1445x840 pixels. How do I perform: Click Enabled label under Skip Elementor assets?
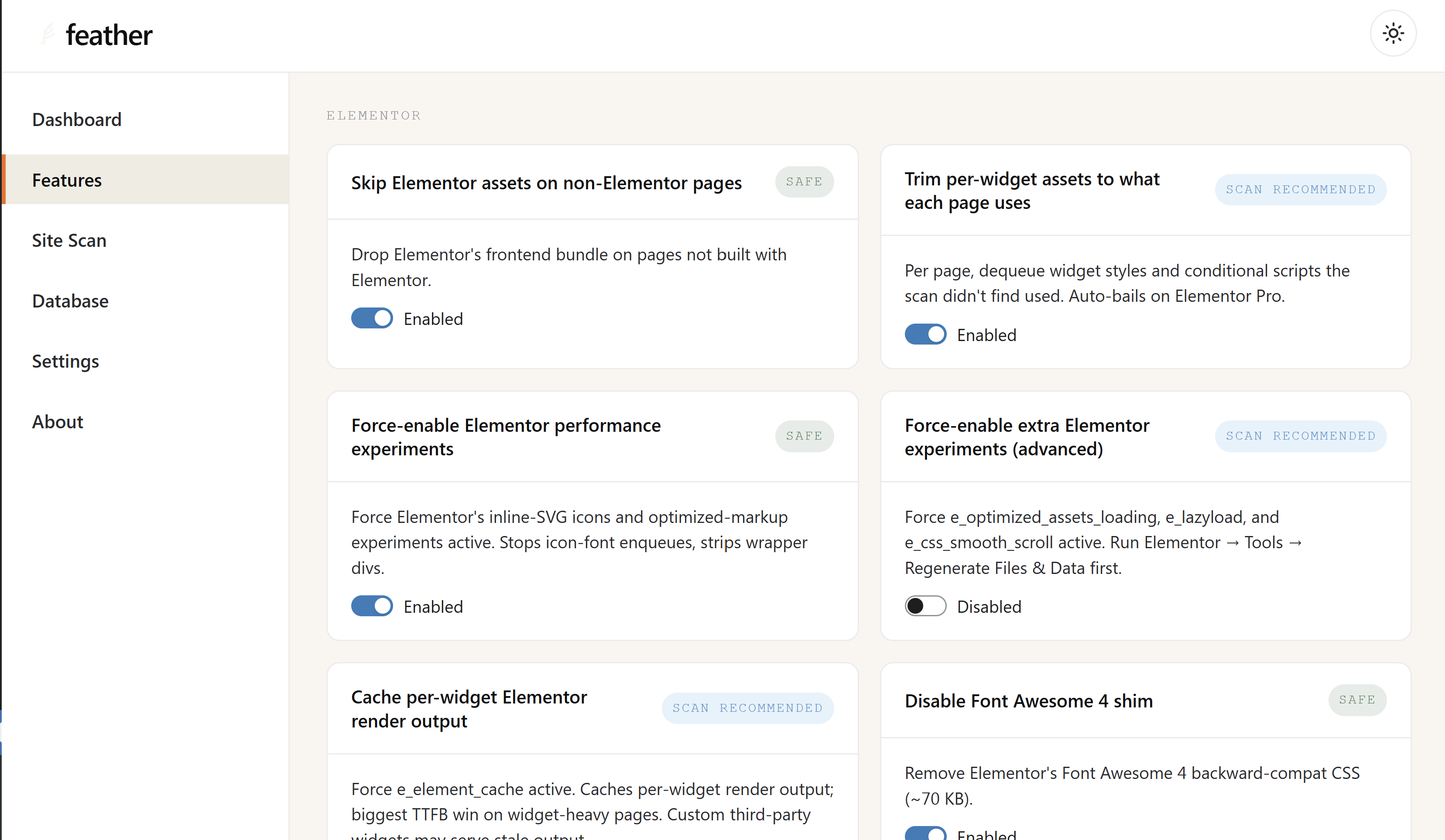(433, 319)
